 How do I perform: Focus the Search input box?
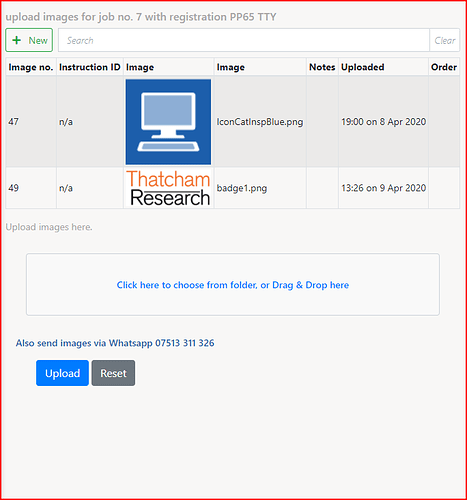click(244, 40)
